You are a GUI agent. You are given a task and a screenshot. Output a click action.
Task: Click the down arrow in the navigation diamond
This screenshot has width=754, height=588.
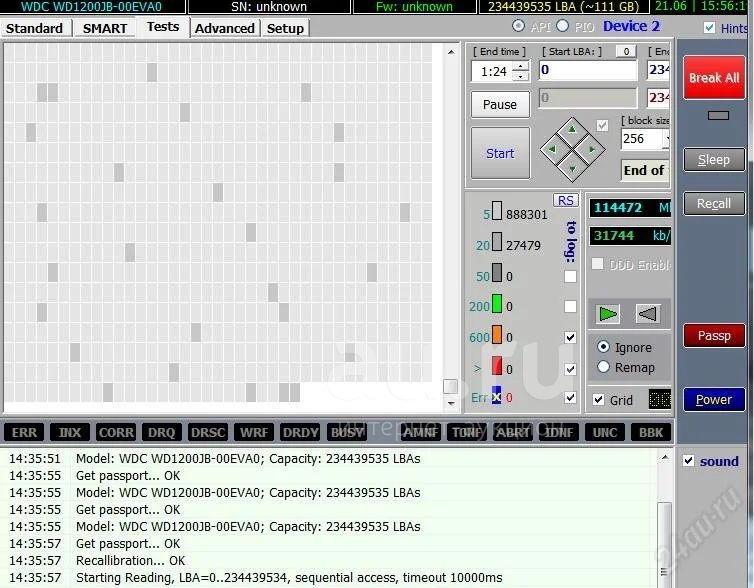coord(572,170)
